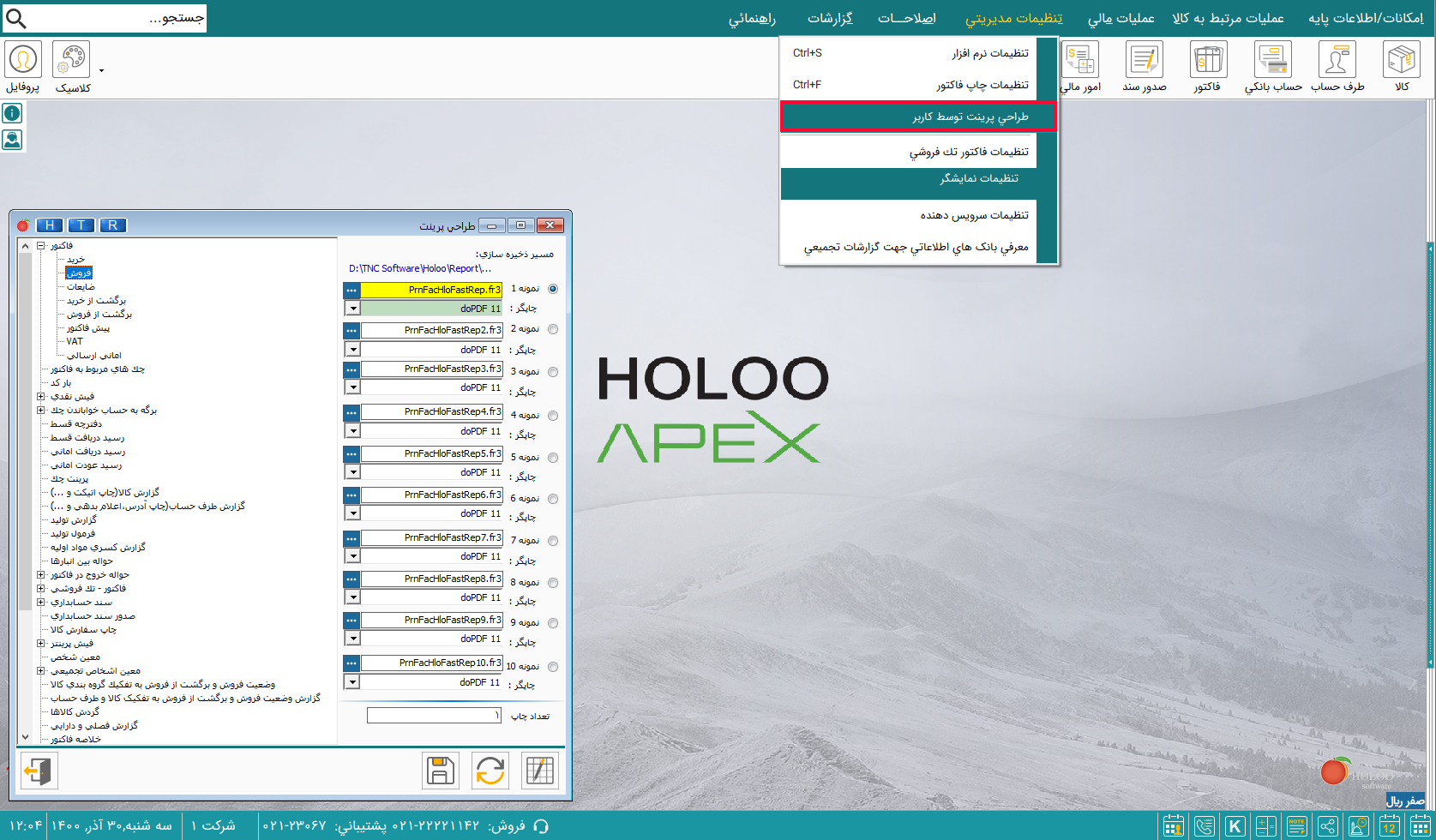This screenshot has width=1436, height=840.
Task: Open the NOTE icon in status bar
Action: click(x=1297, y=826)
